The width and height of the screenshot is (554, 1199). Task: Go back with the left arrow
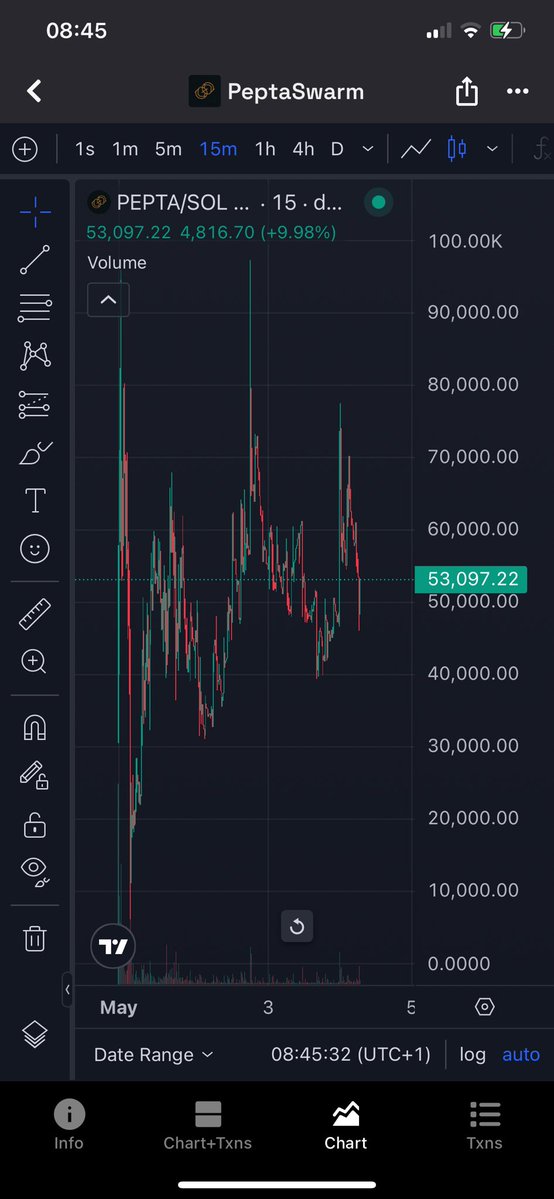click(x=34, y=92)
